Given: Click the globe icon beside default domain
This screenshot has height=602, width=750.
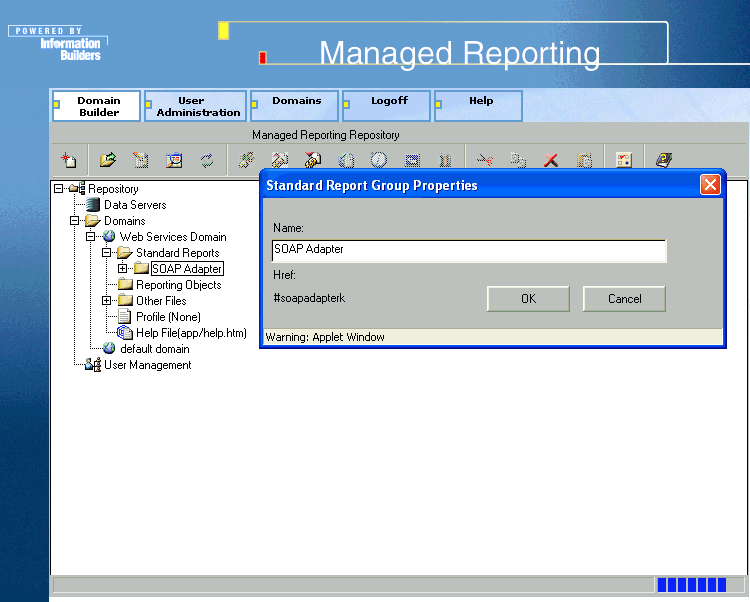Looking at the screenshot, I should 109,348.
